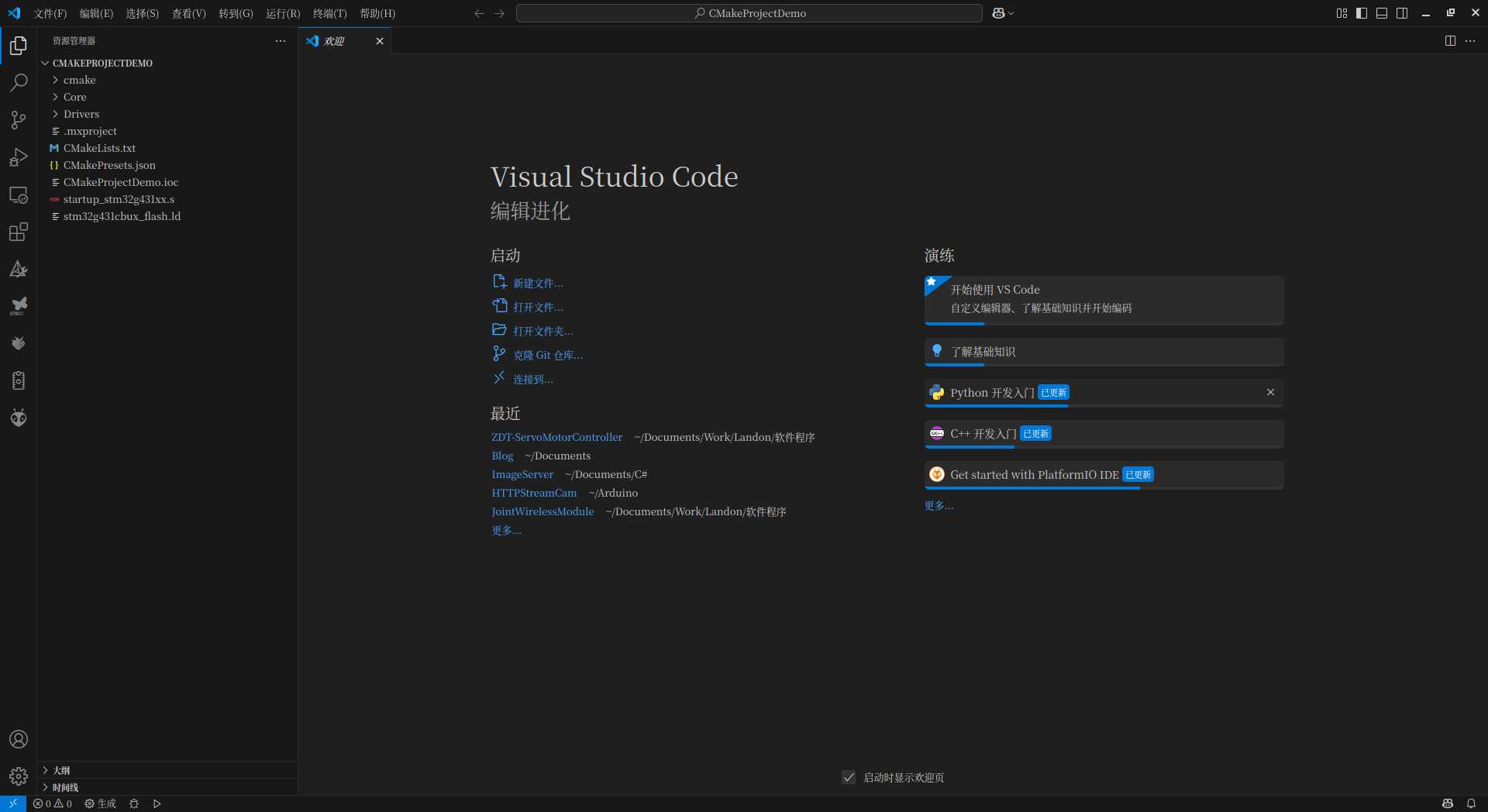Click the remote window status bar icon
Image resolution: width=1488 pixels, height=812 pixels.
[13, 803]
